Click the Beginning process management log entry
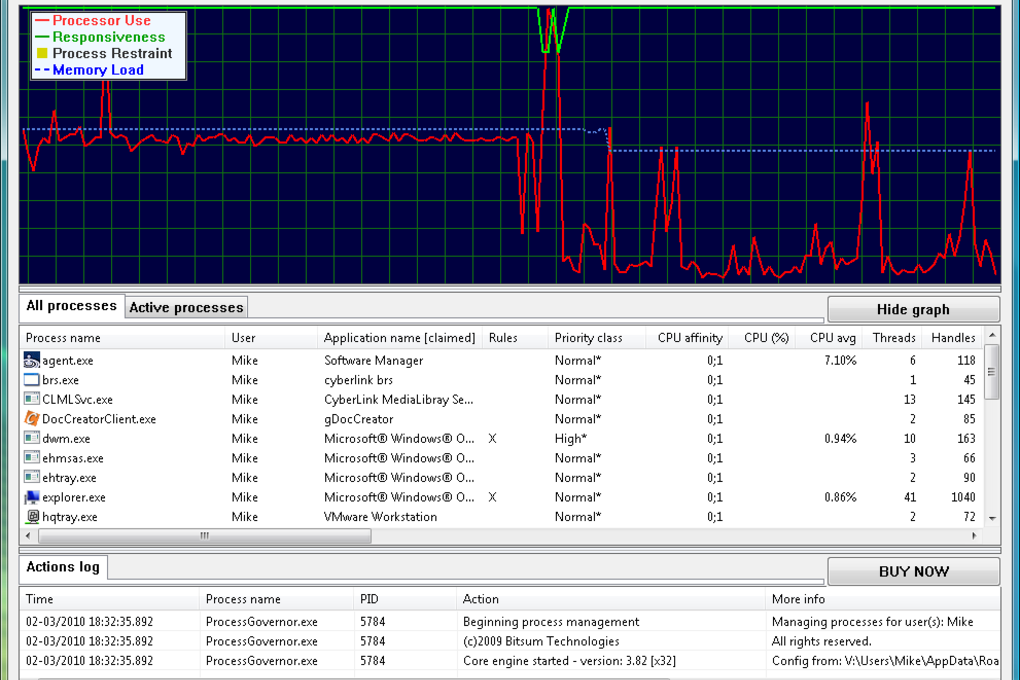 (x=551, y=621)
